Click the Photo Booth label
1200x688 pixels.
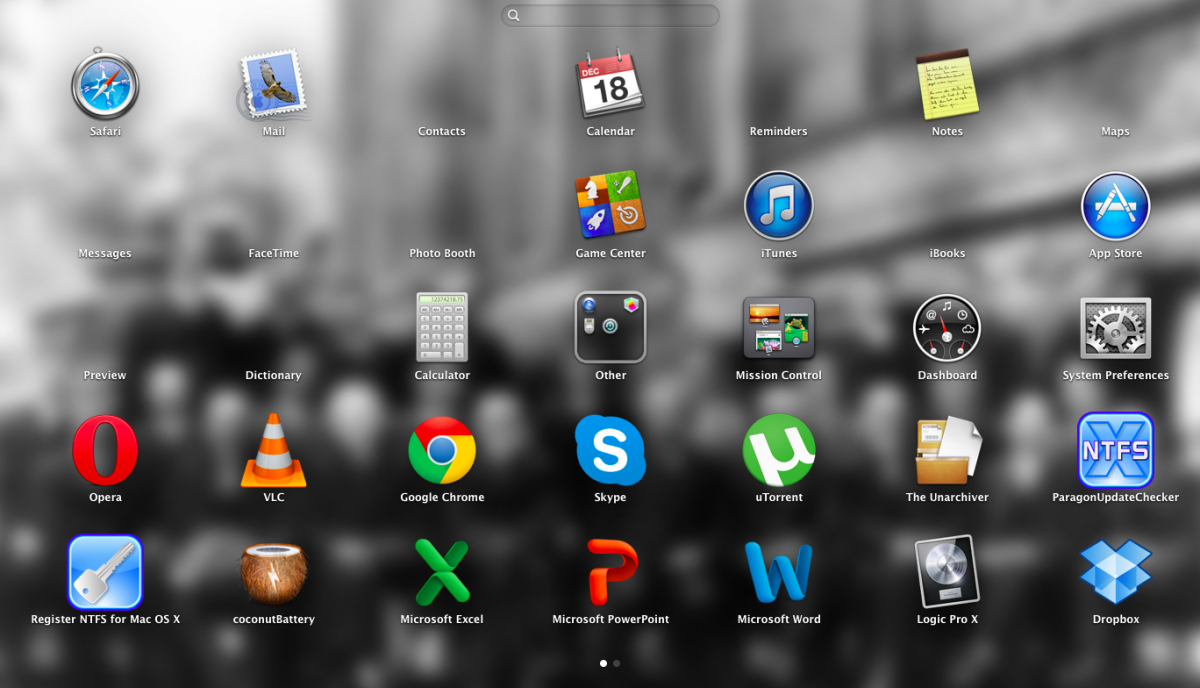click(442, 253)
